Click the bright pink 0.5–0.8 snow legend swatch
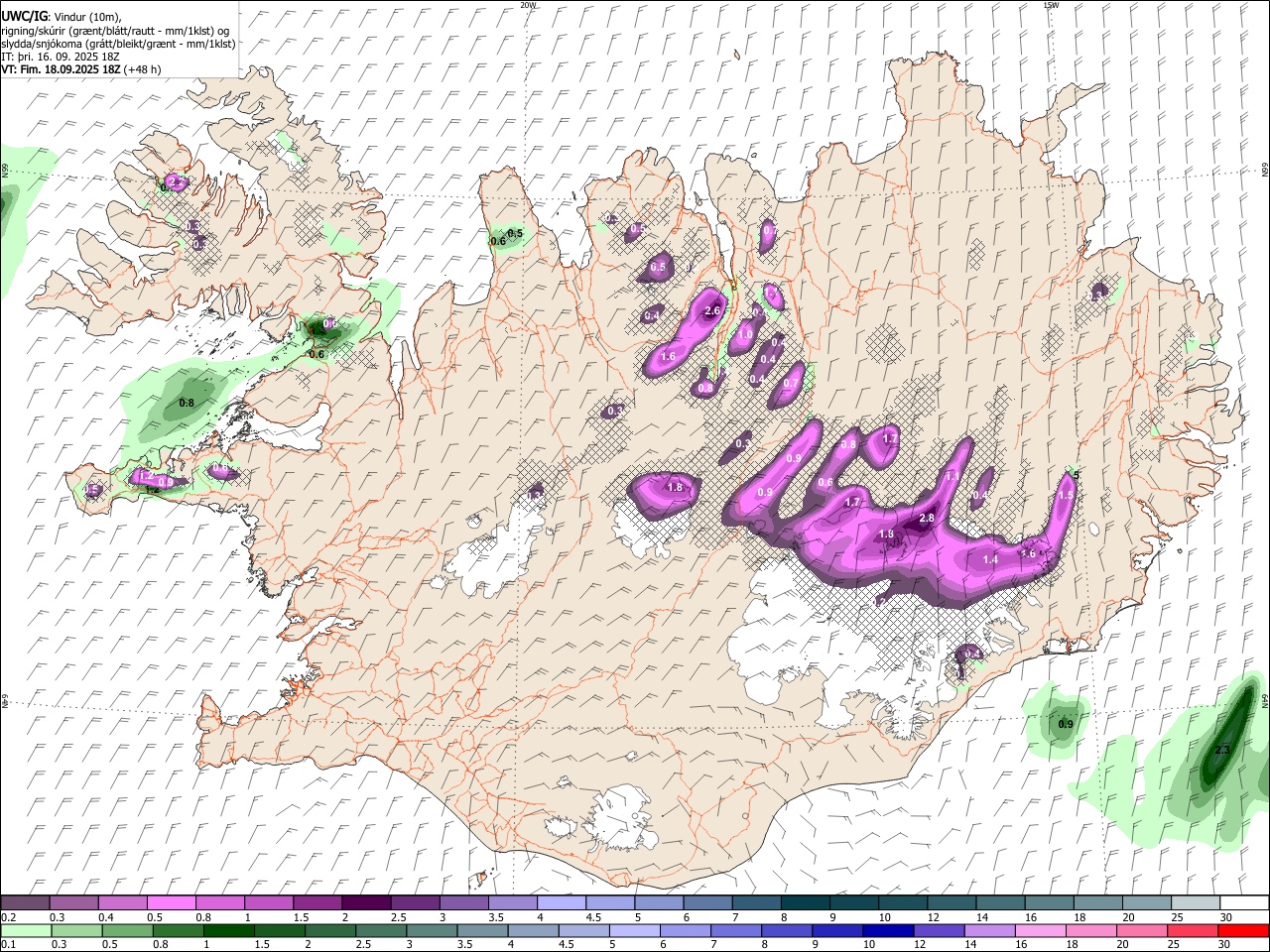Screen dimensions: 1270x952 click(171, 903)
